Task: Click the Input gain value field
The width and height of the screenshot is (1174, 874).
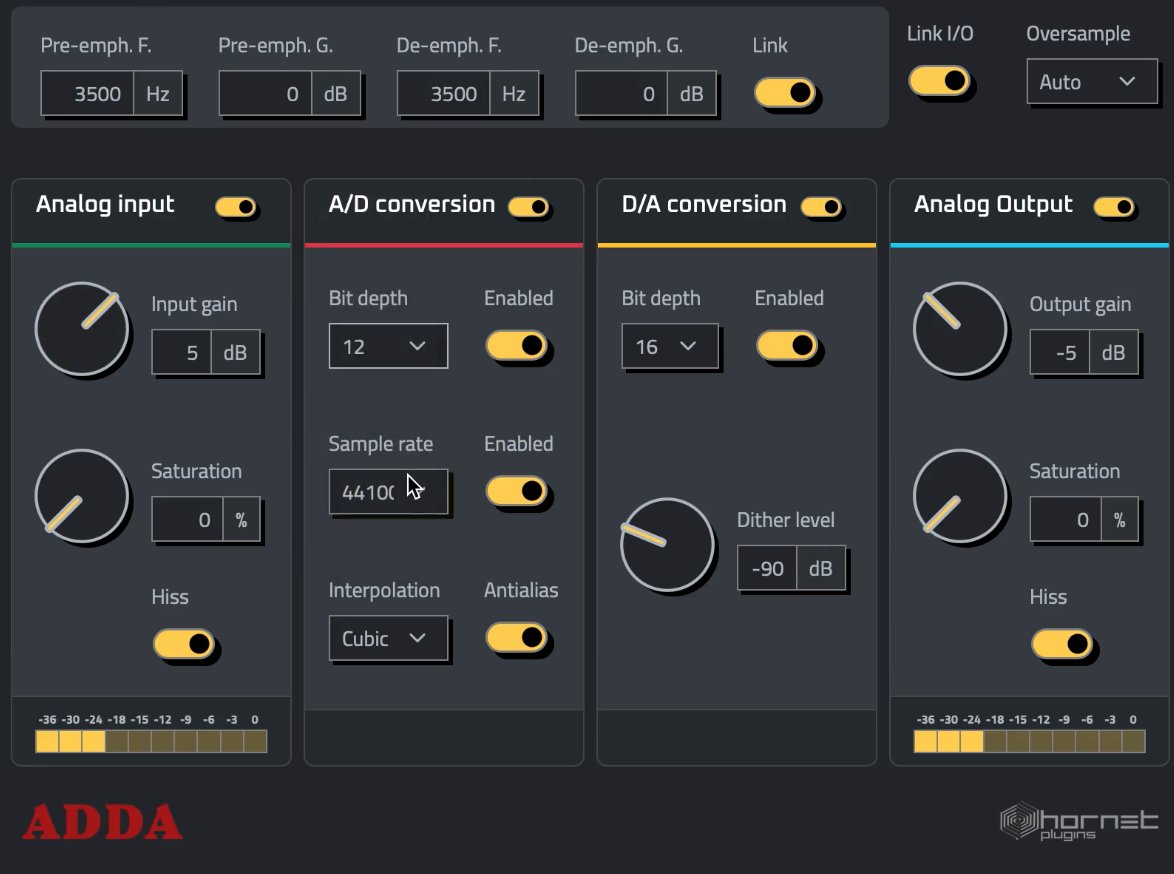Action: tap(182, 352)
